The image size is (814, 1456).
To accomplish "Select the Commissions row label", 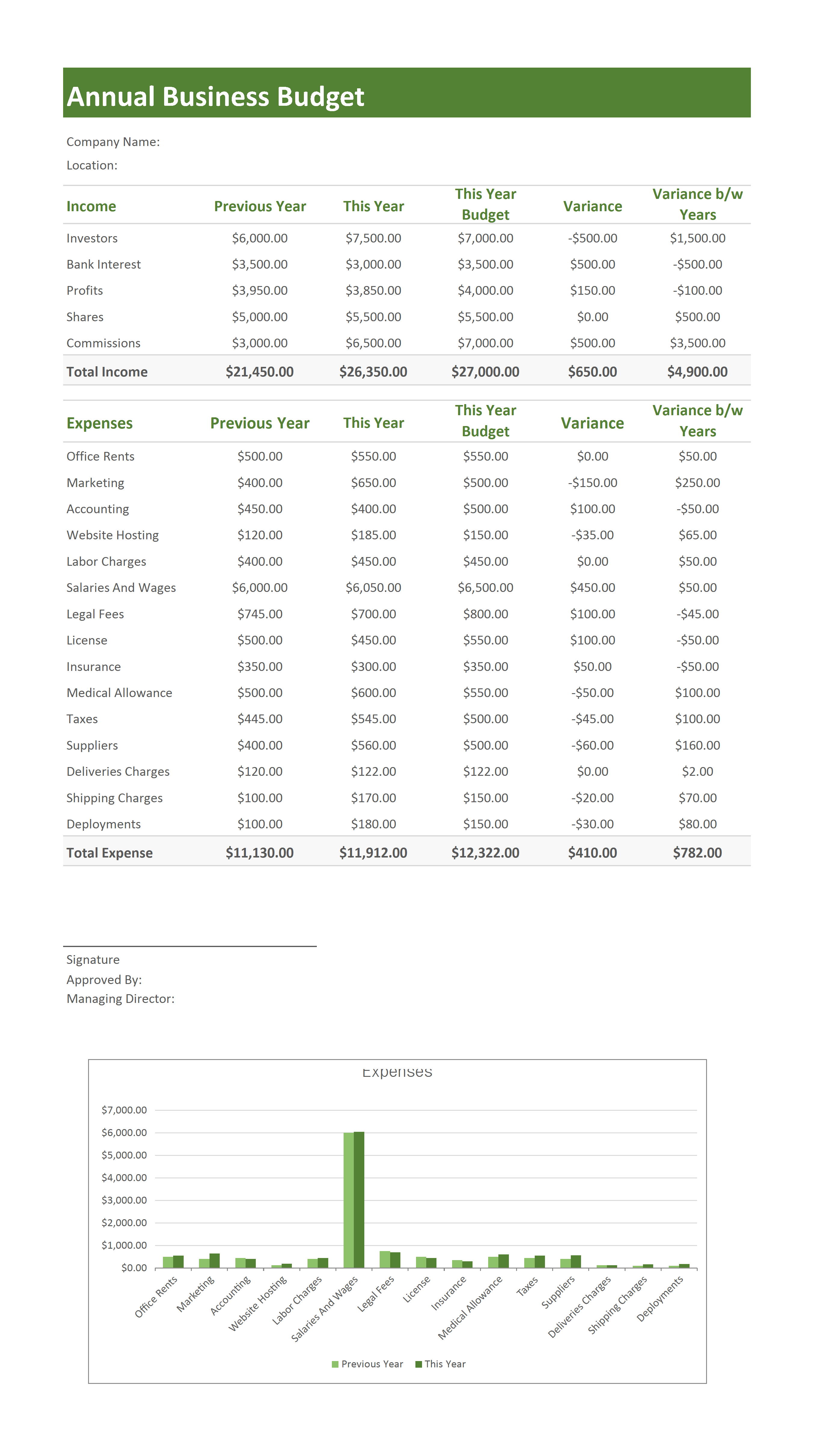I will (x=103, y=343).
